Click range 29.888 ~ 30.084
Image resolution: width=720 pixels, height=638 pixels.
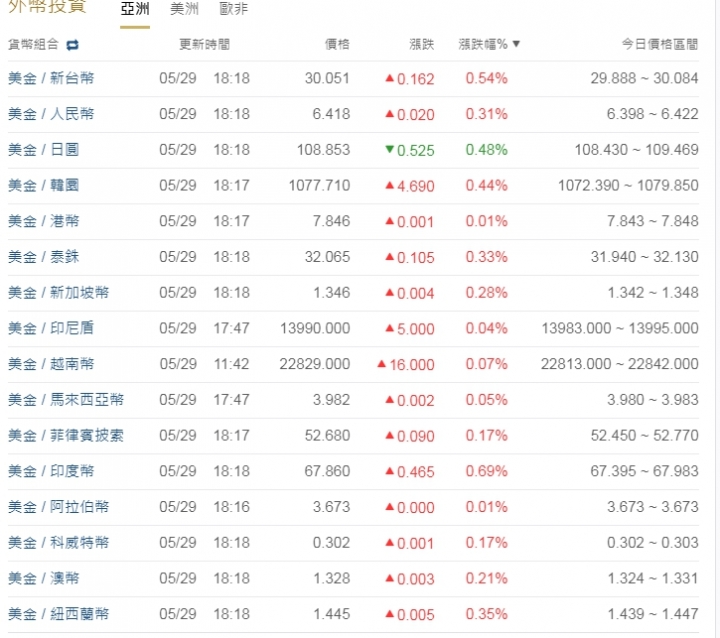[644, 78]
